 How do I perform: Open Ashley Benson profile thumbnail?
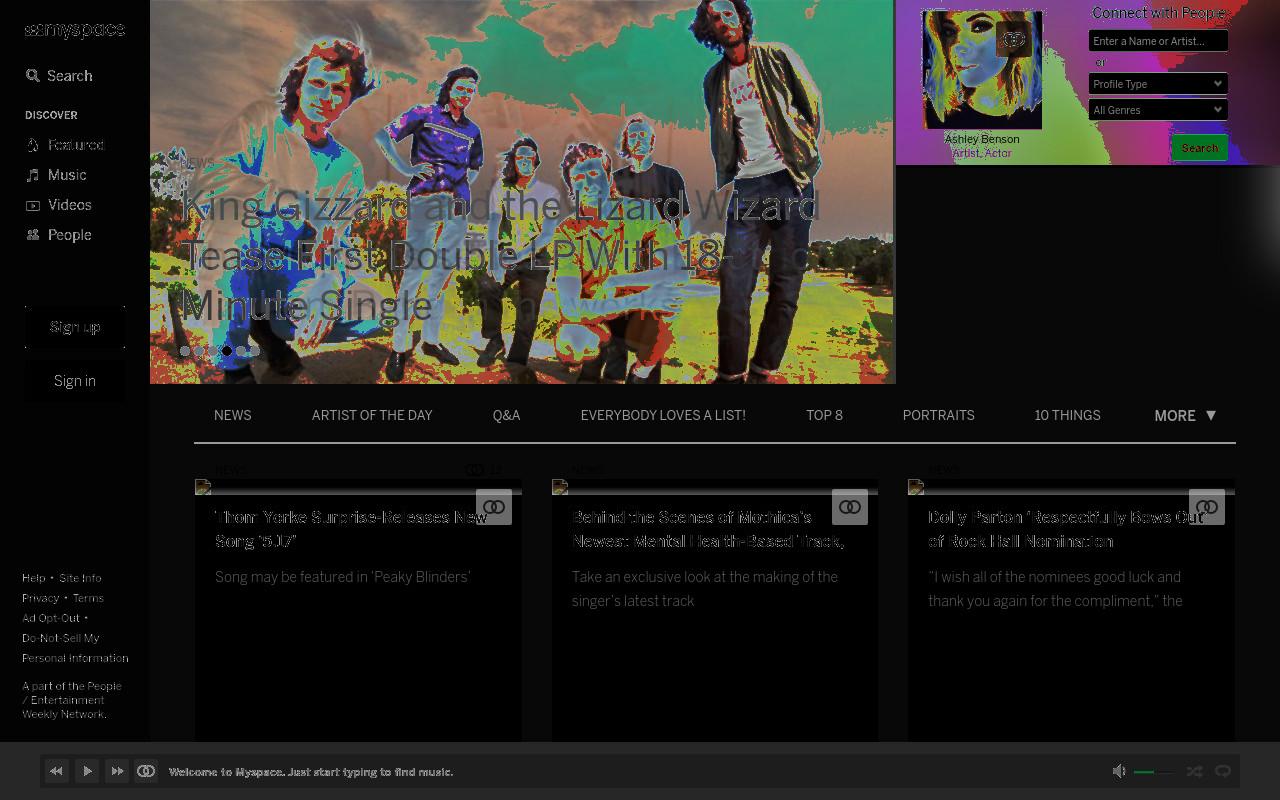point(982,70)
